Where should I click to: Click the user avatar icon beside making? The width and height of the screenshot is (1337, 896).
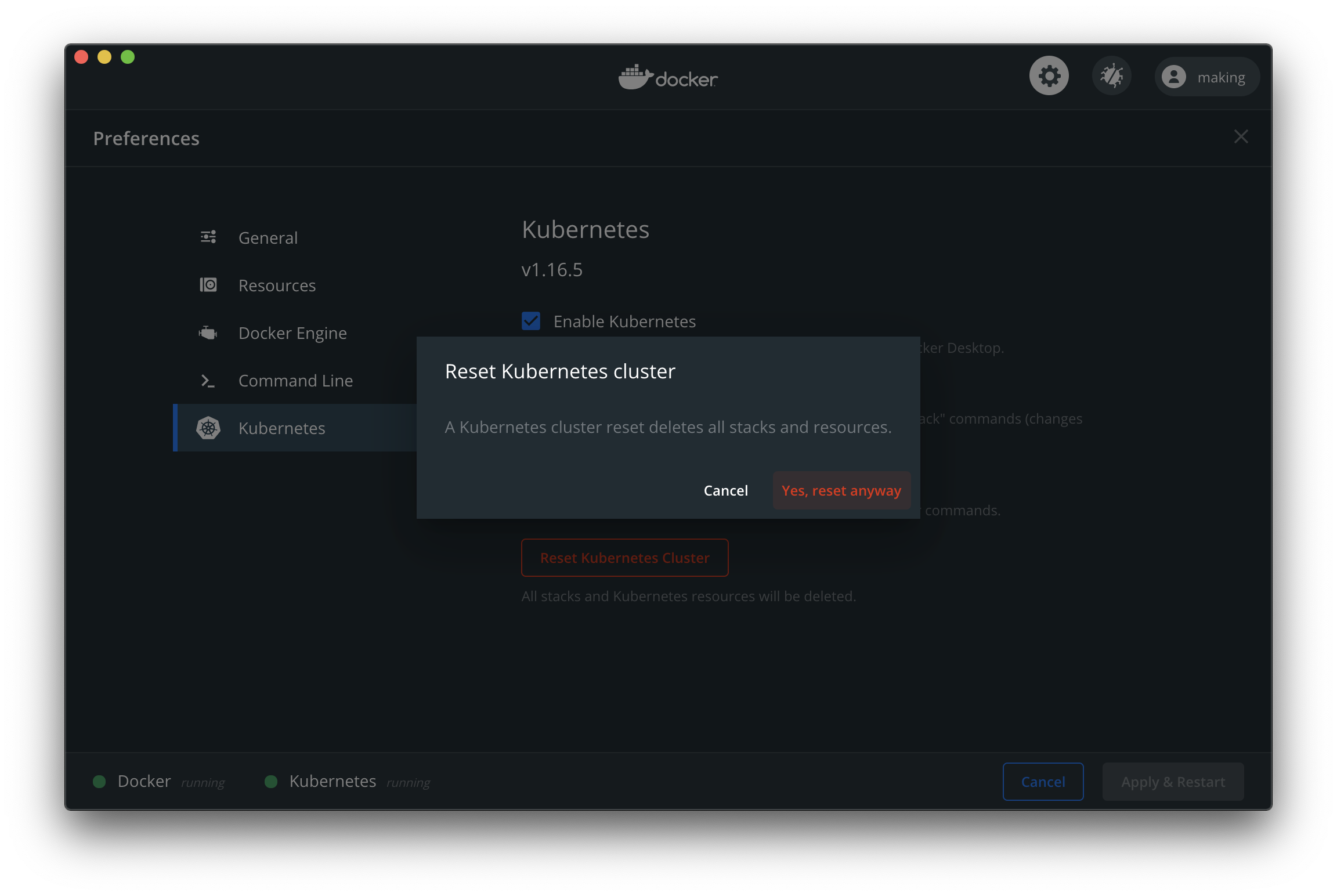click(1173, 77)
